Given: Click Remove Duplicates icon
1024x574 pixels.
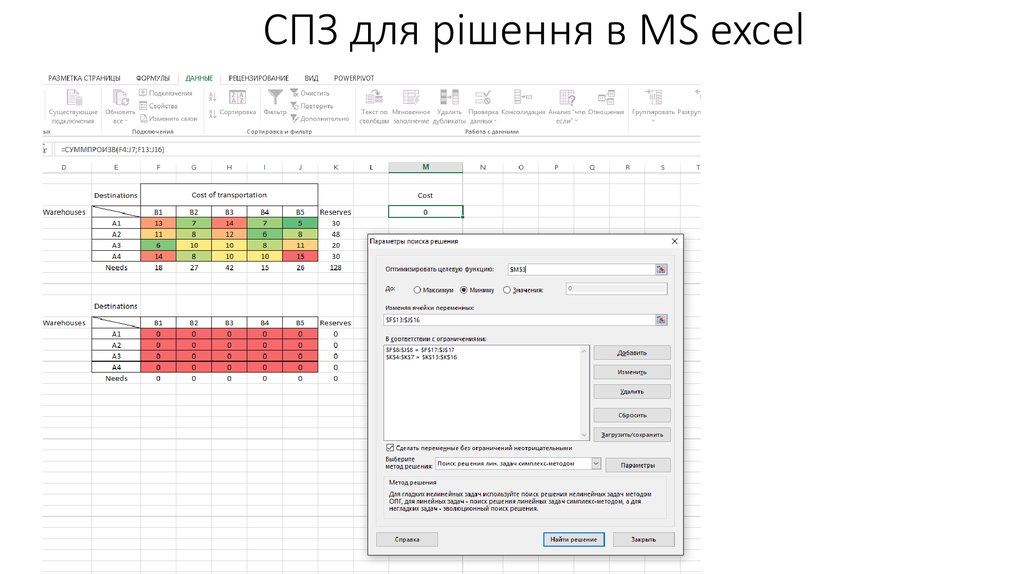Looking at the screenshot, I should point(449,98).
